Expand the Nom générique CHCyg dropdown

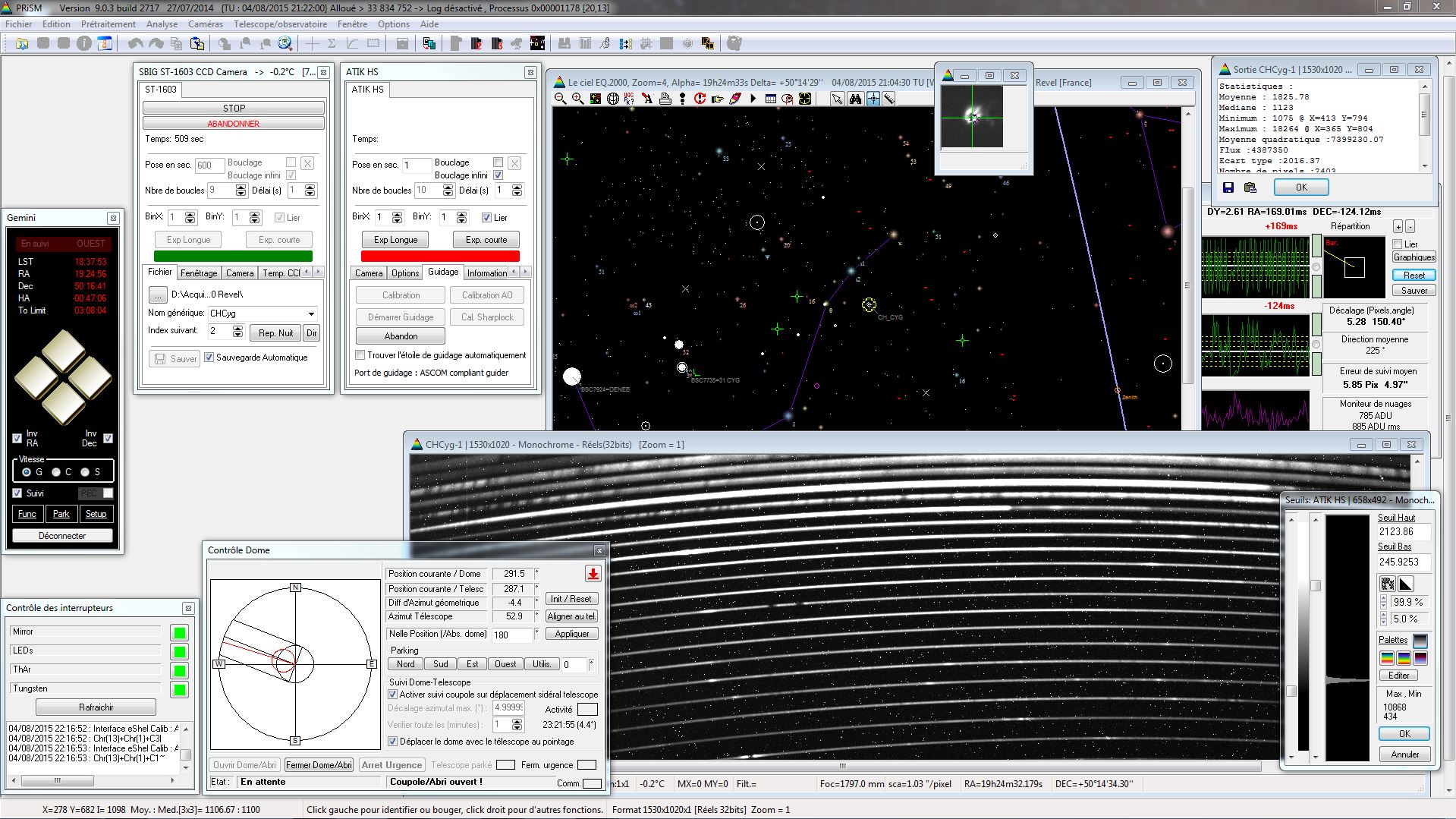coord(311,313)
